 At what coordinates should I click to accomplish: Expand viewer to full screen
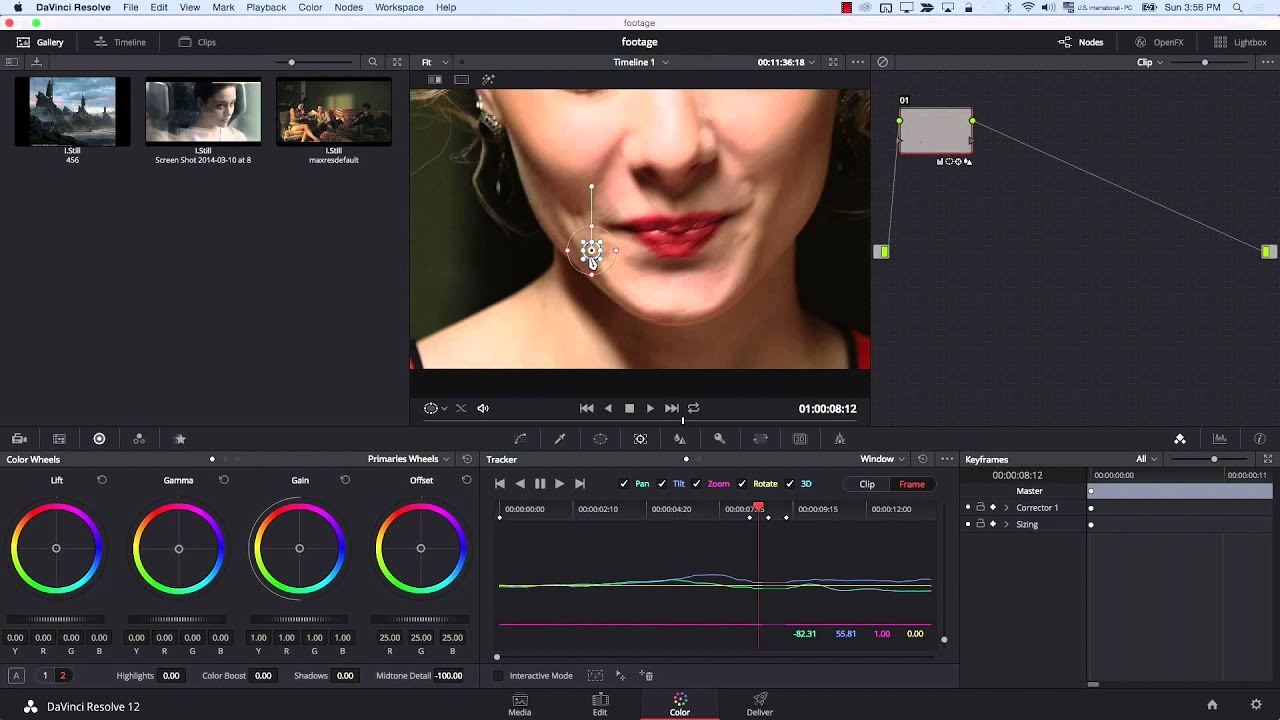(833, 62)
